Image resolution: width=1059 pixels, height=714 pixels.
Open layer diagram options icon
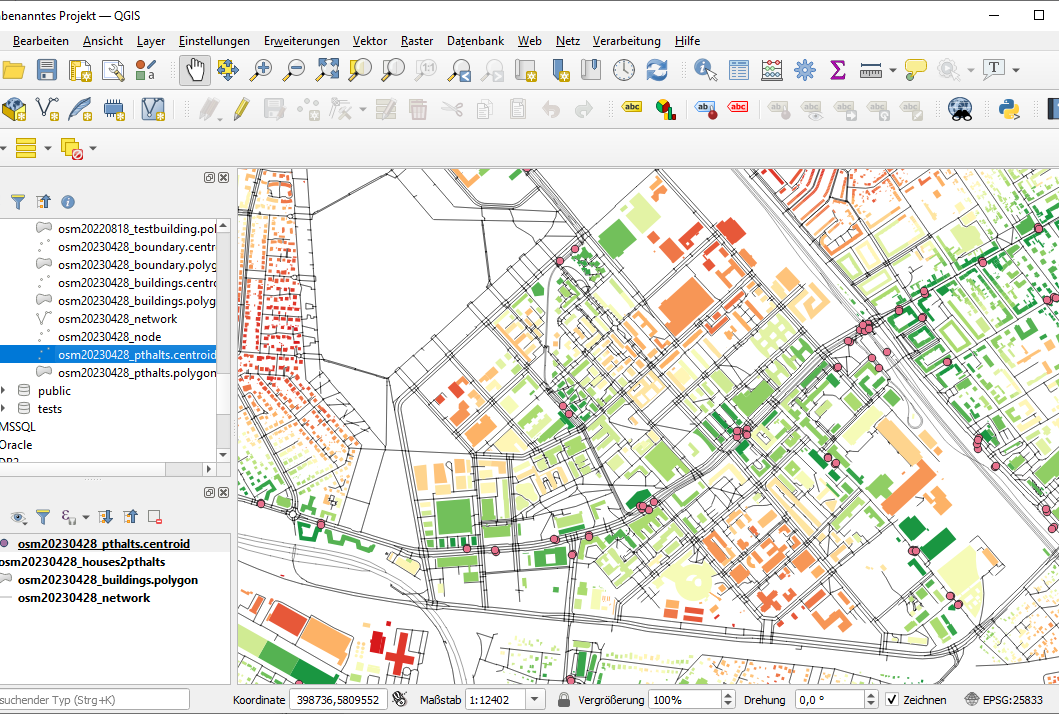pos(666,109)
